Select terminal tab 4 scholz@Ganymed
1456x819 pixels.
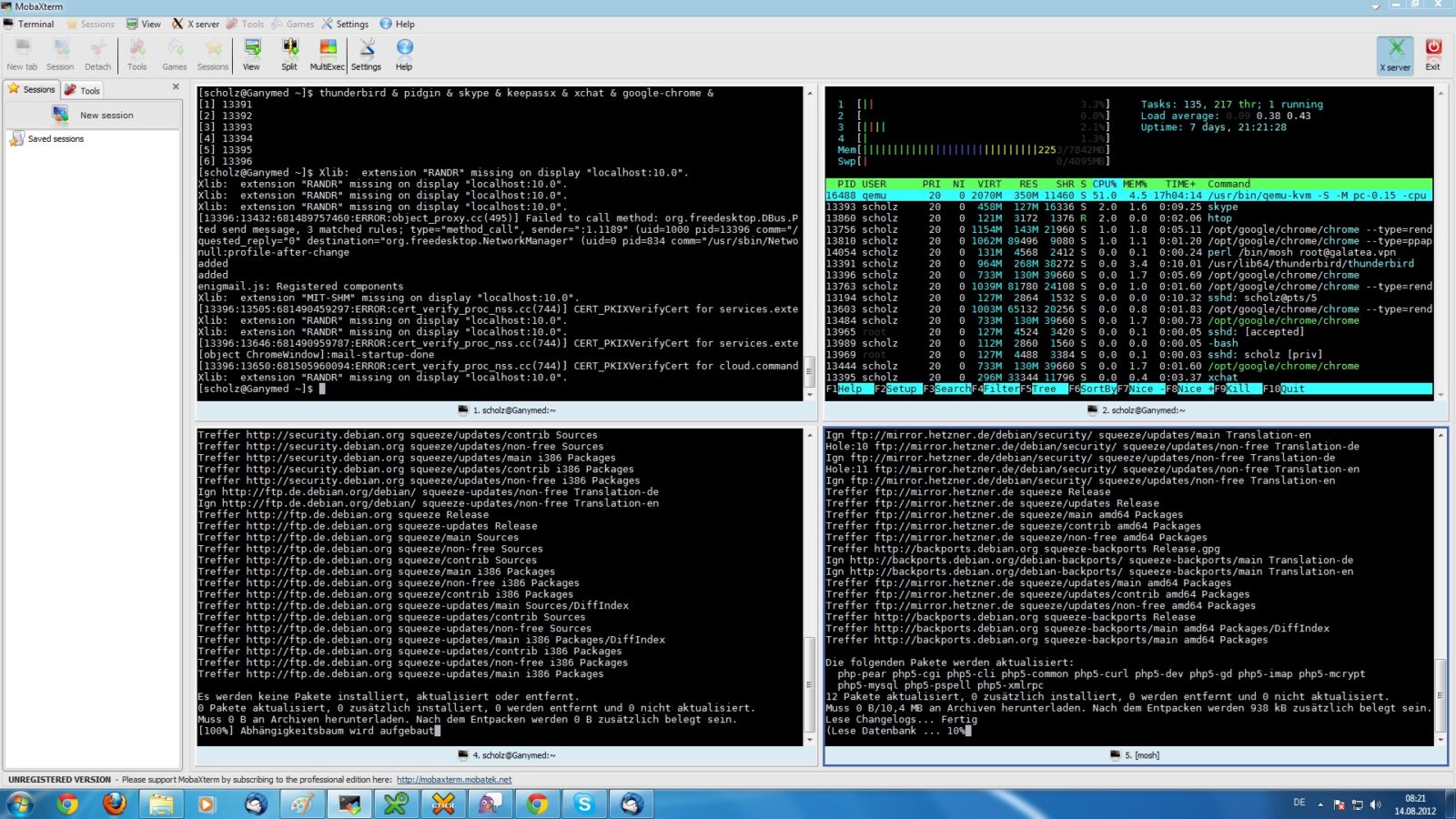point(507,755)
